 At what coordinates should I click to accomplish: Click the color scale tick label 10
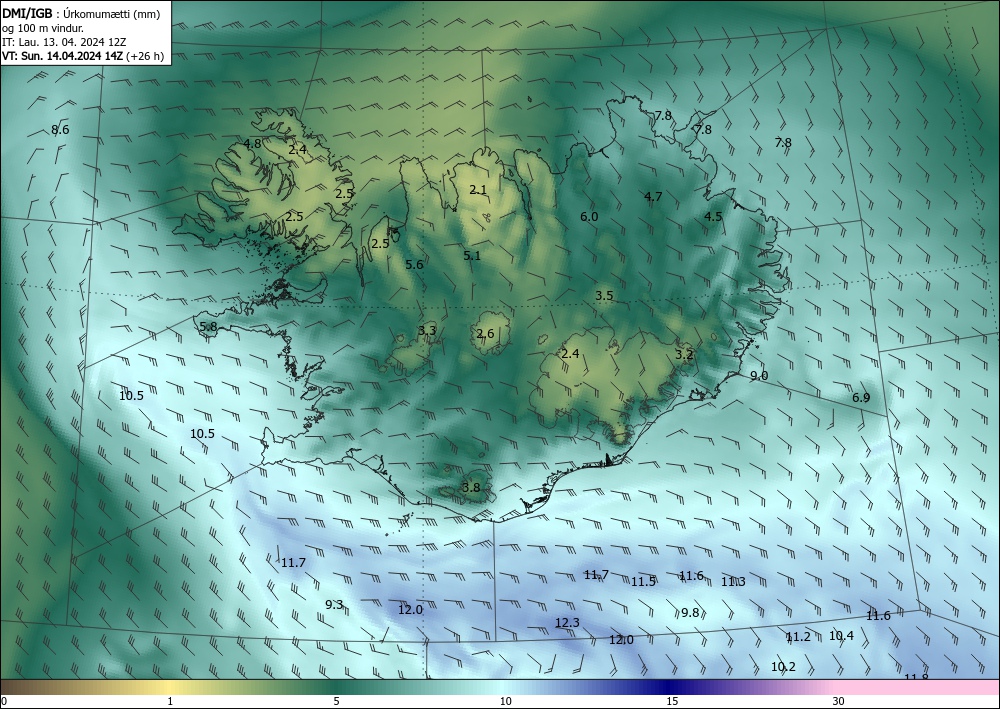[505, 702]
